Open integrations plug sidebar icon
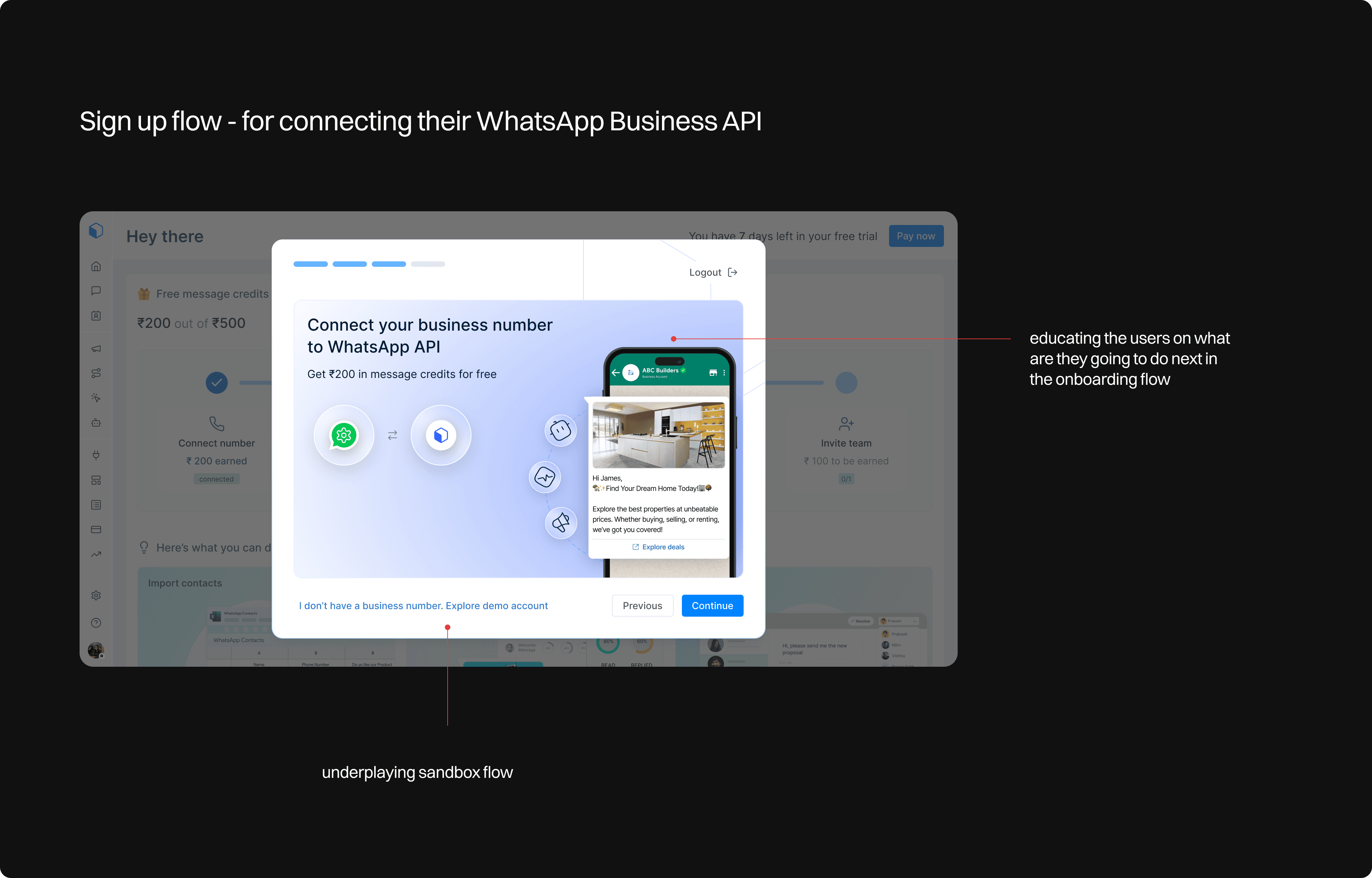The width and height of the screenshot is (1372, 878). 96,455
